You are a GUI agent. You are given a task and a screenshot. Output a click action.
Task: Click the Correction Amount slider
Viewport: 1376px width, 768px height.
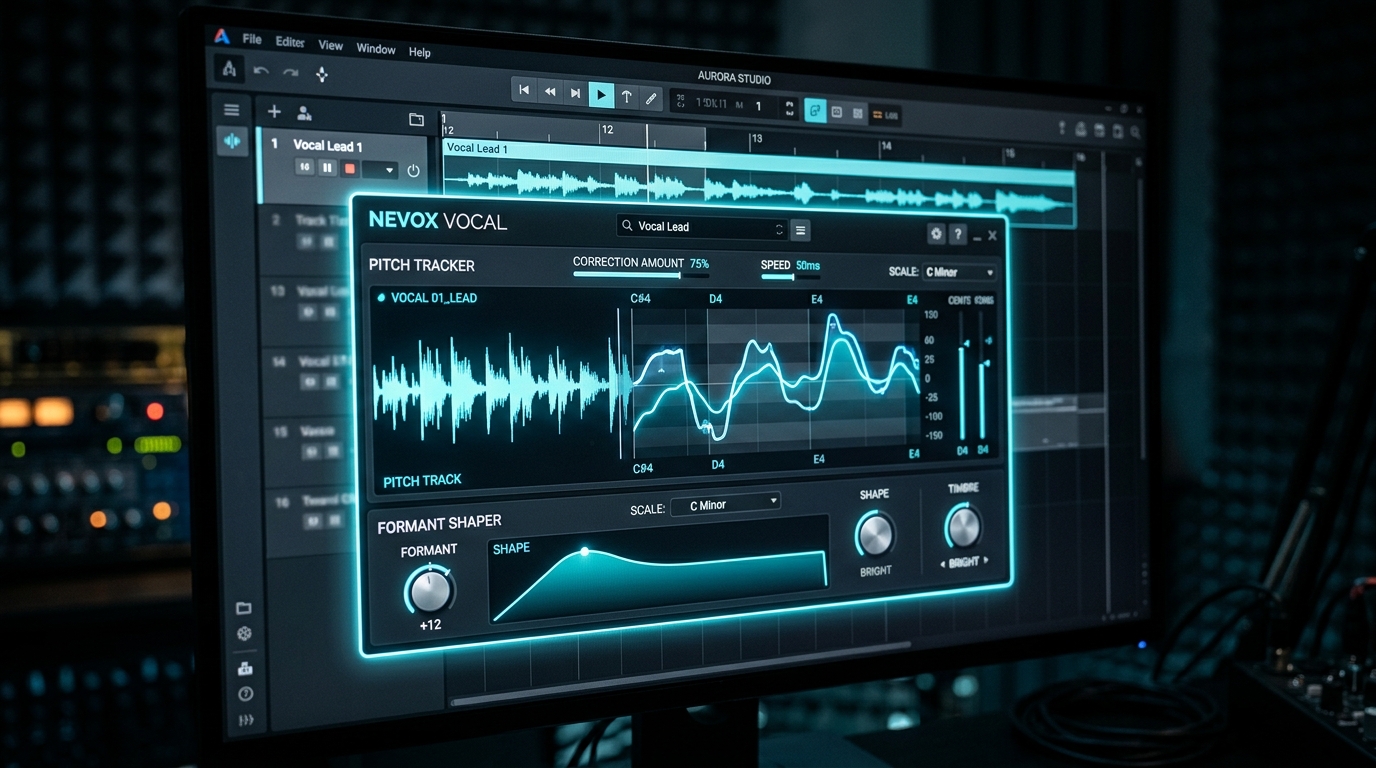[x=641, y=274]
